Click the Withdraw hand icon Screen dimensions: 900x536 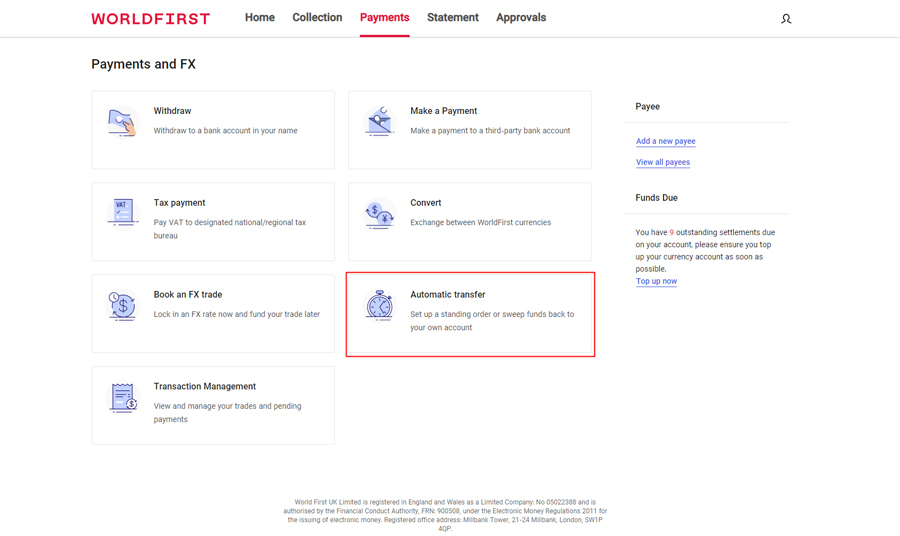pos(122,122)
